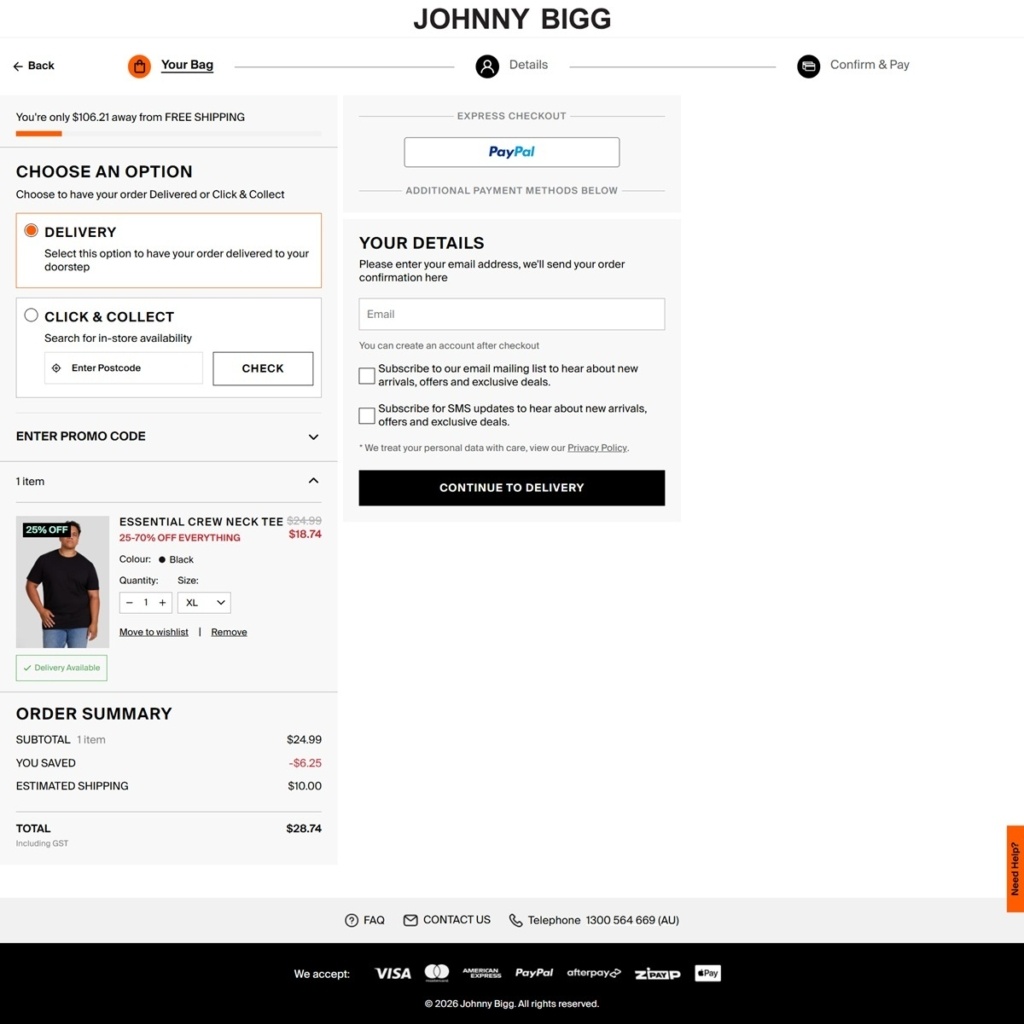Screen dimensions: 1024x1024
Task: Decrease quantity with the minus icon
Action: pyautogui.click(x=129, y=603)
